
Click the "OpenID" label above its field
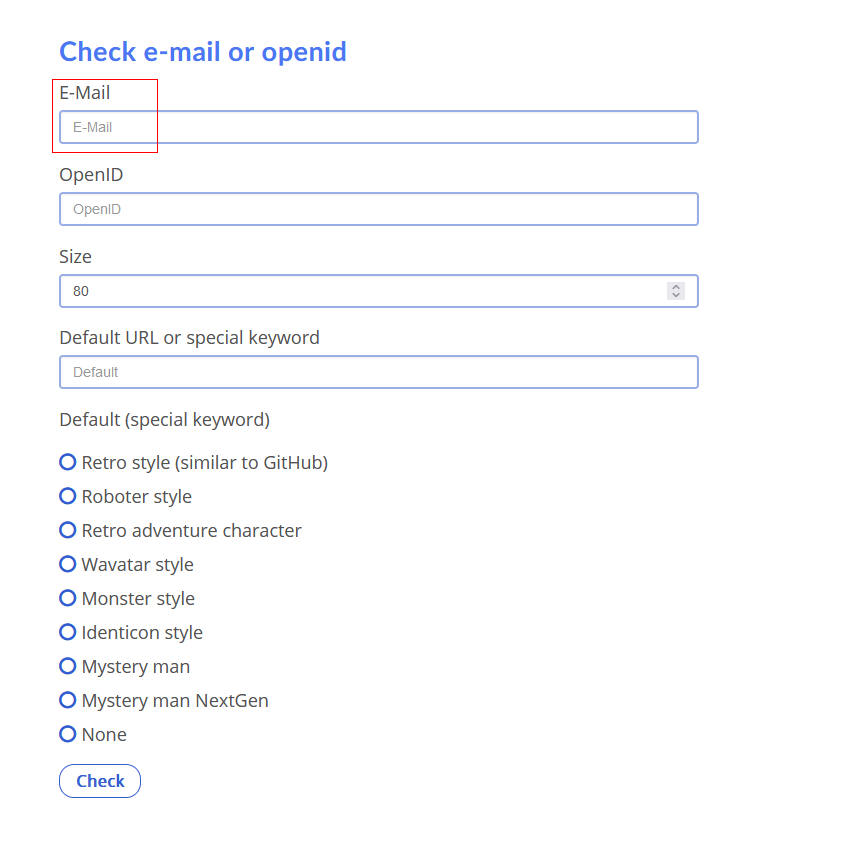point(91,174)
